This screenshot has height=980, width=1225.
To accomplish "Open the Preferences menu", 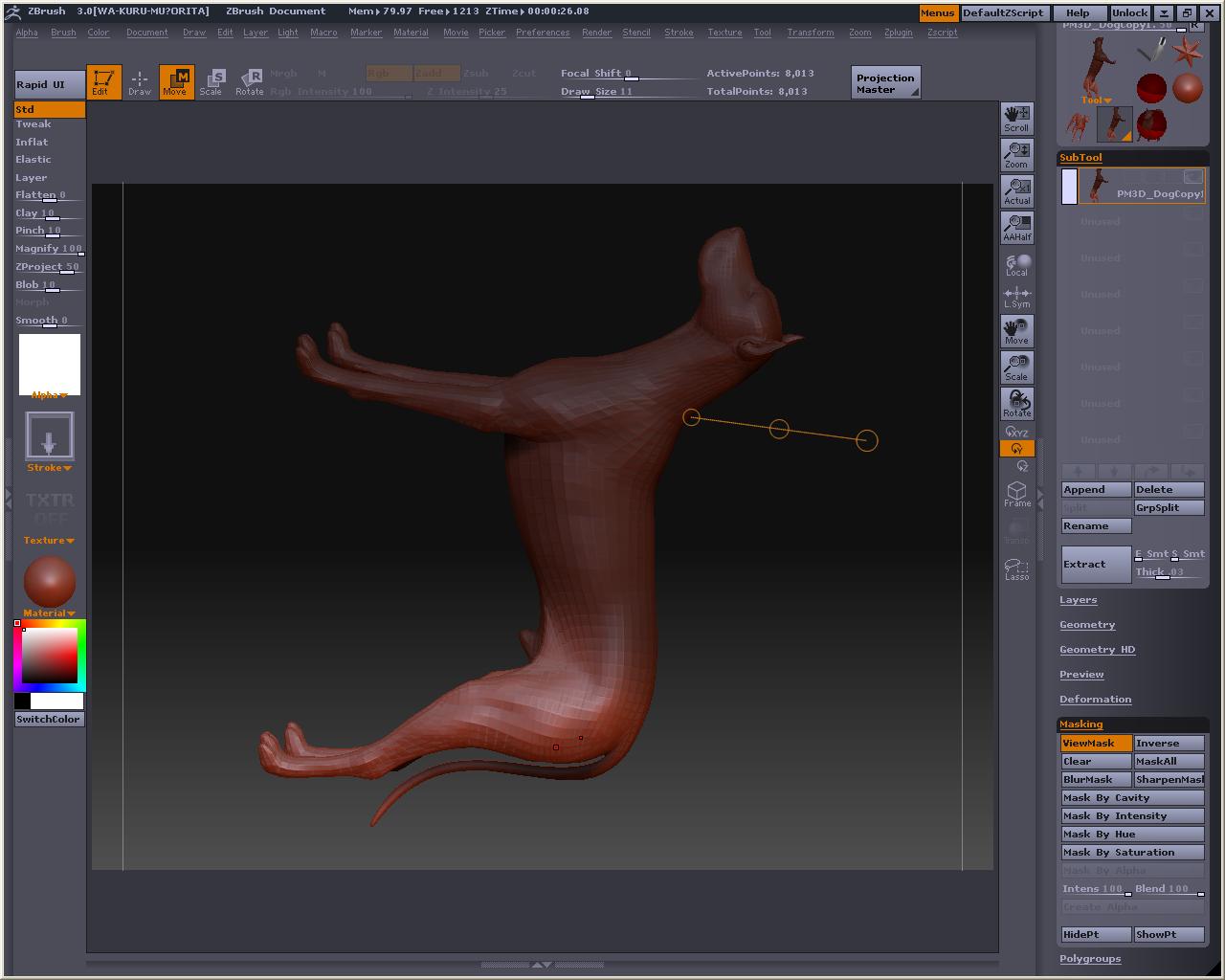I will [543, 33].
